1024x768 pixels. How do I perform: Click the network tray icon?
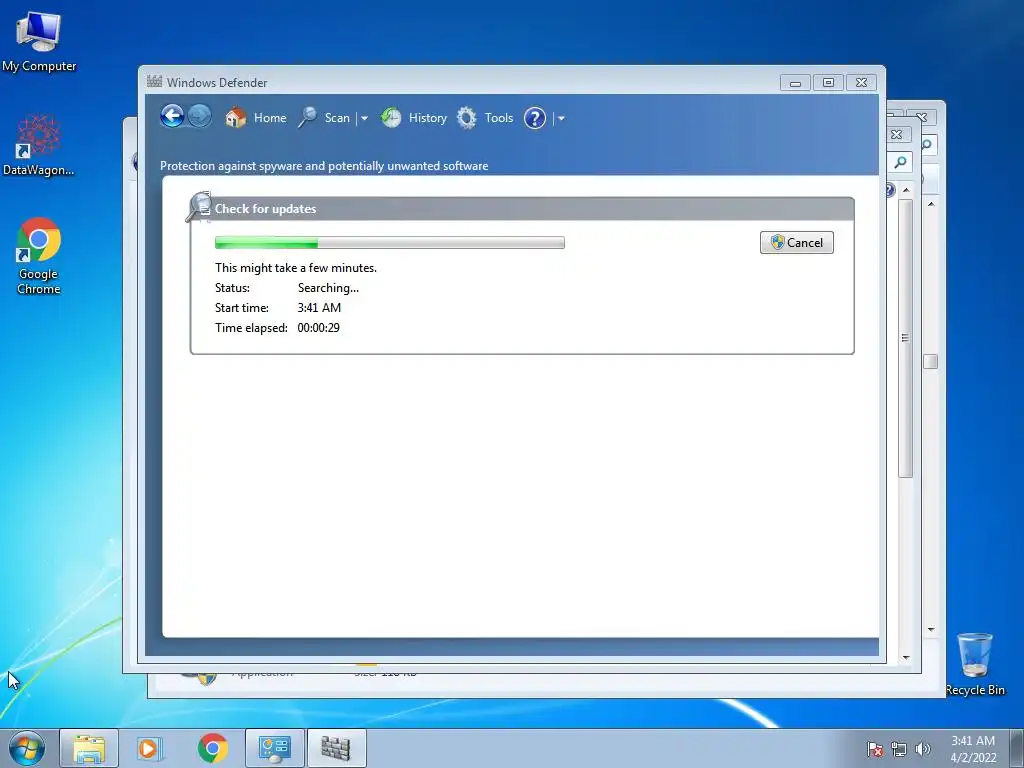pyautogui.click(x=899, y=749)
